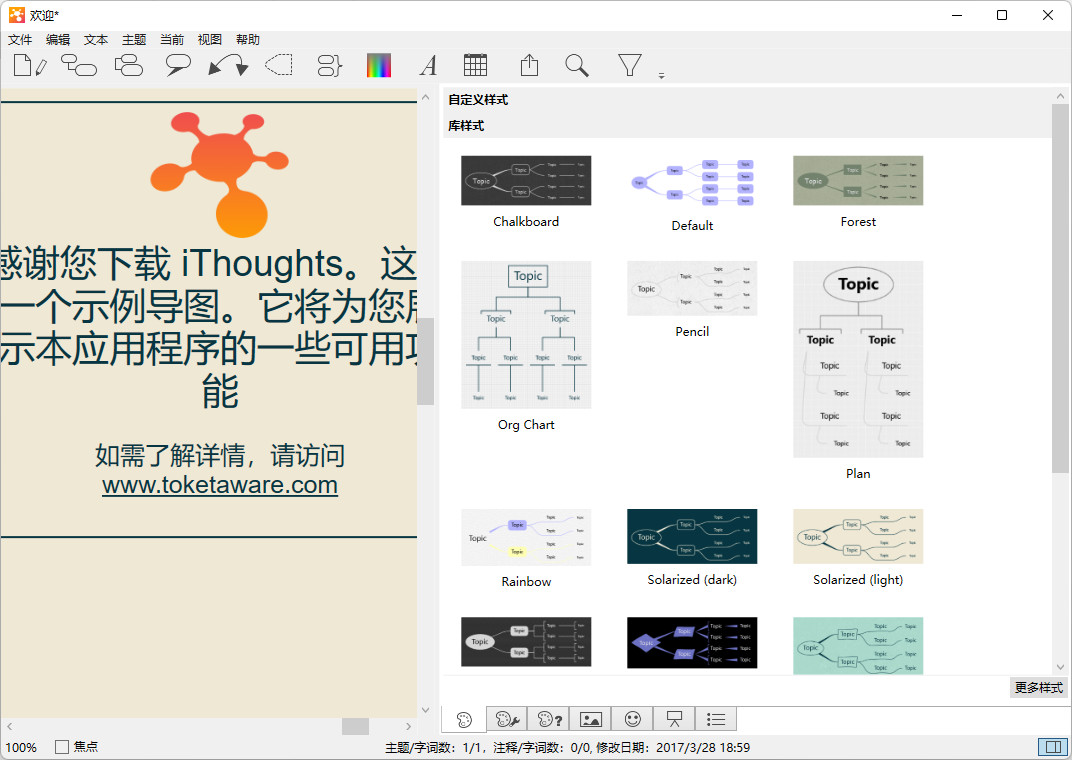Select the black and purple style thumbnail
The image size is (1072, 760).
tap(692, 642)
